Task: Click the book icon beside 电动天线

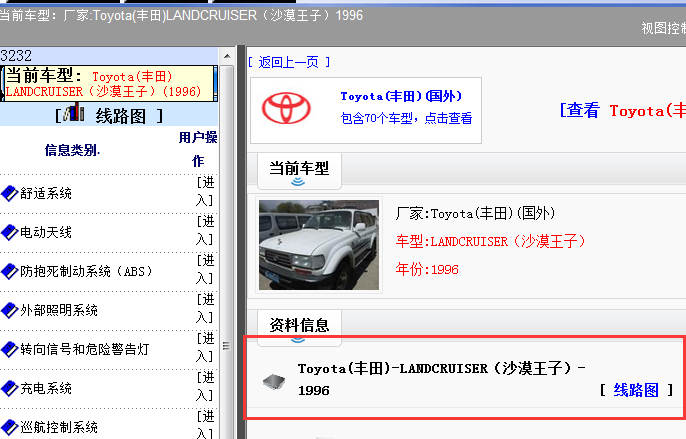Action: click(9, 232)
